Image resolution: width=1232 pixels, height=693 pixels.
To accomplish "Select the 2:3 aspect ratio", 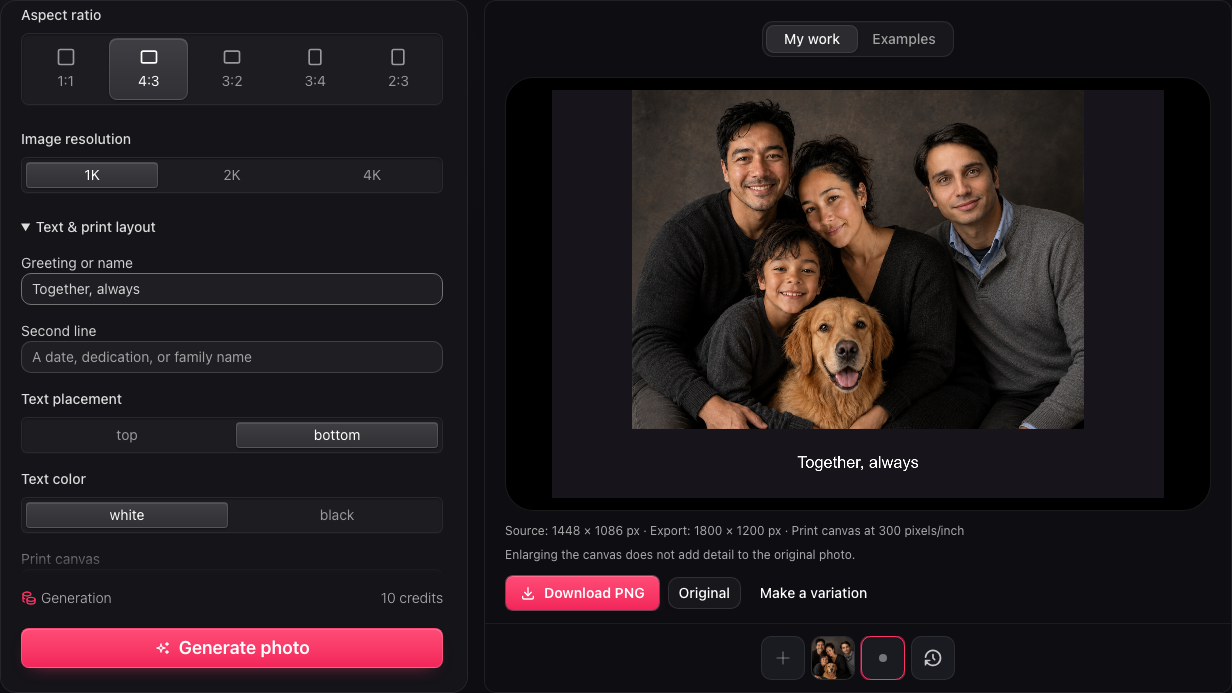I will coord(398,69).
